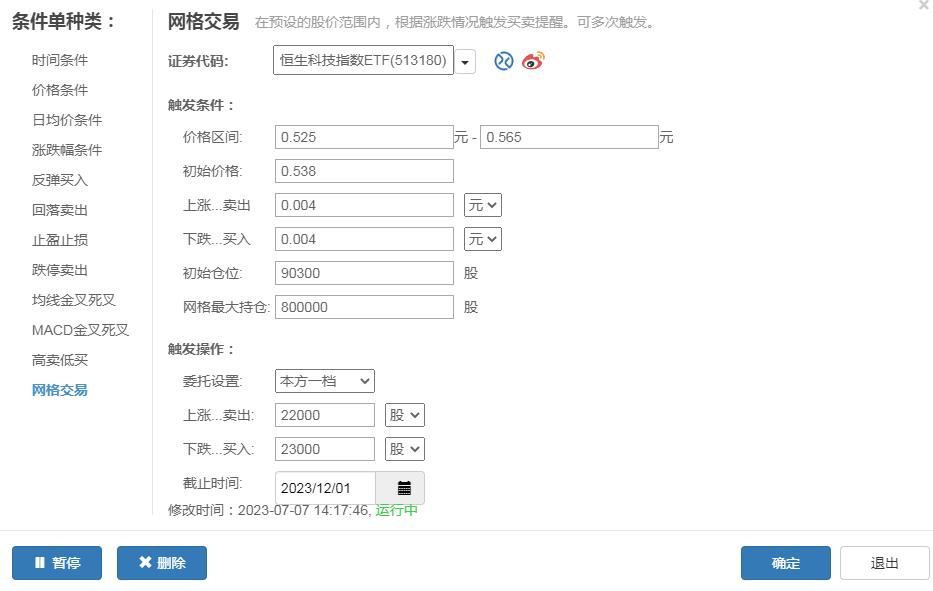Open the calendar picker for 截止时间
This screenshot has width=933, height=591.
pyautogui.click(x=404, y=489)
